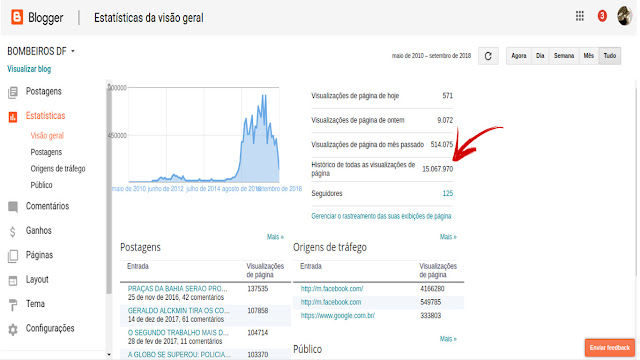
Task: Refresh statistics with the reload button
Action: click(x=488, y=56)
